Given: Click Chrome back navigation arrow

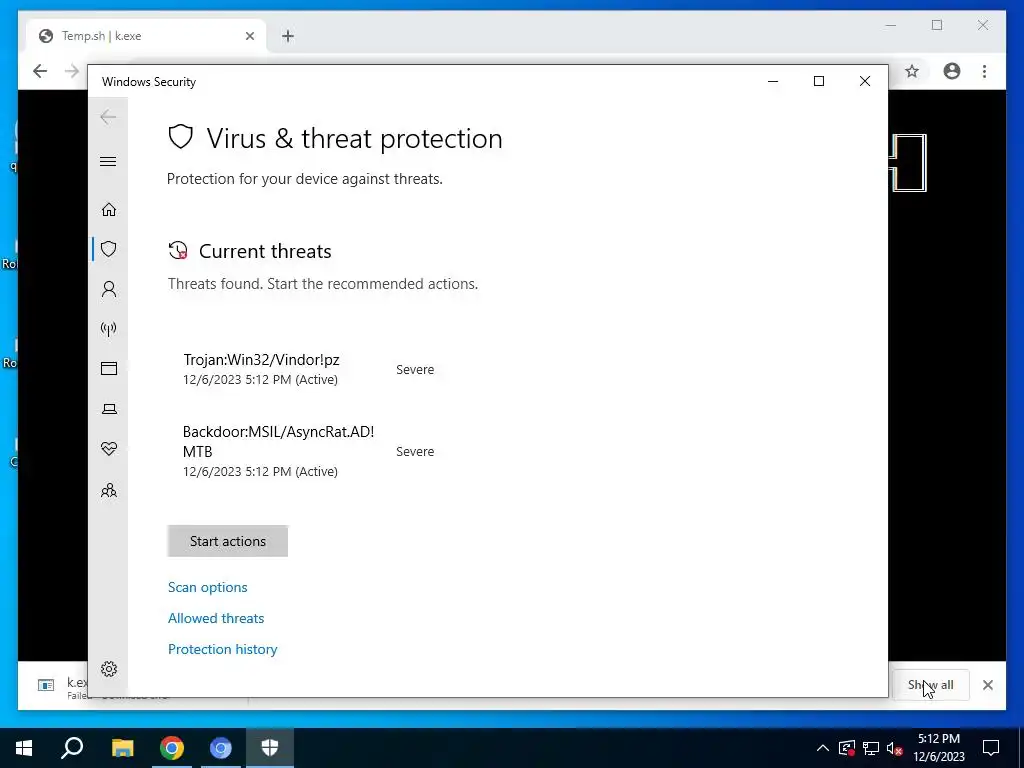Looking at the screenshot, I should point(40,71).
